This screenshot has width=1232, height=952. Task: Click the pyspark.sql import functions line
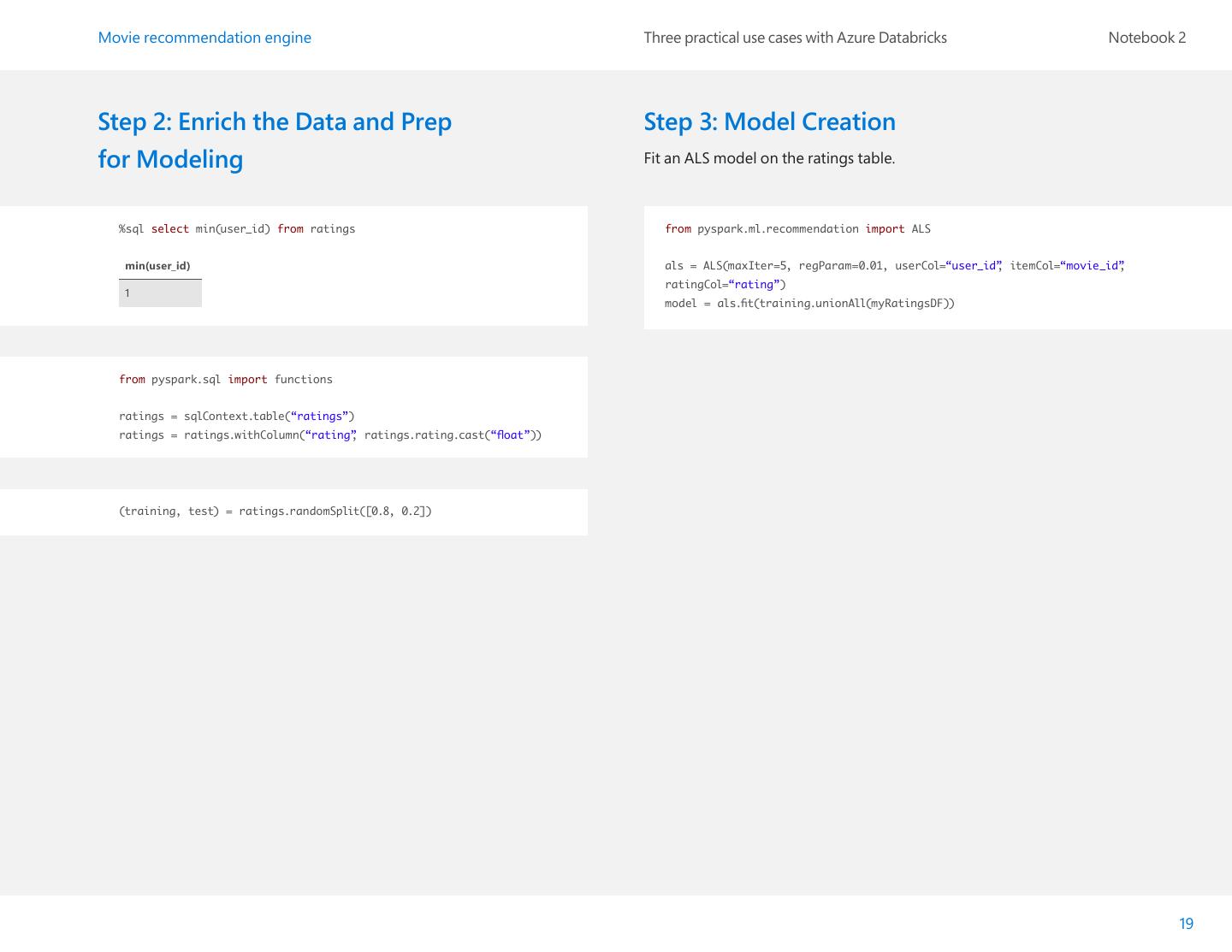[226, 380]
